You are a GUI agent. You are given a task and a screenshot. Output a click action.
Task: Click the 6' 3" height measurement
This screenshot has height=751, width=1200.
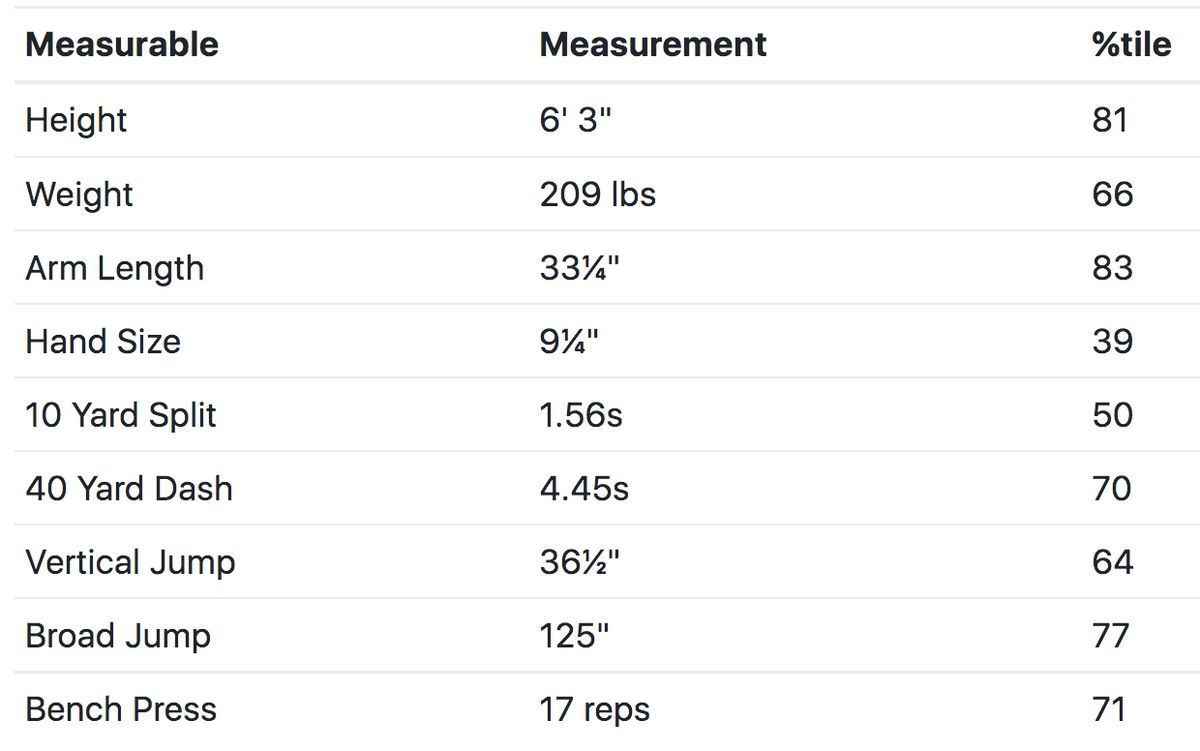(575, 120)
